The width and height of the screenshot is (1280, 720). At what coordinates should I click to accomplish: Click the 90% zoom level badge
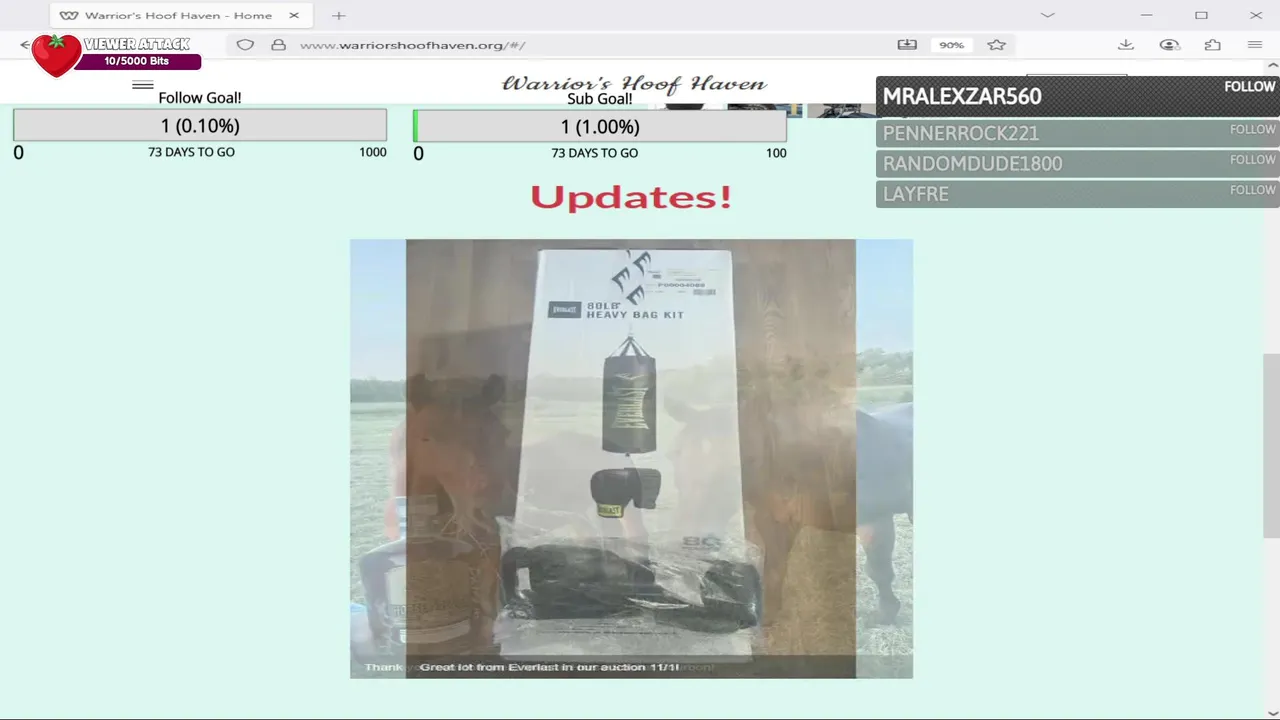pos(951,45)
